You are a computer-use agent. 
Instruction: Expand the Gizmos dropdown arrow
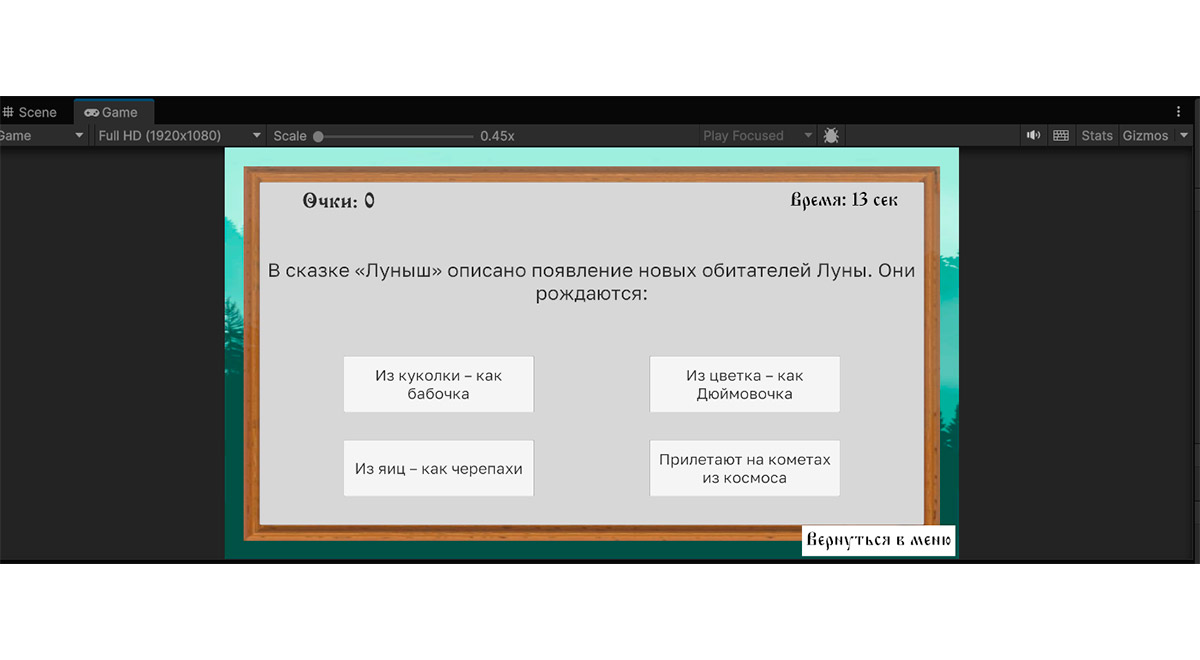point(1185,136)
